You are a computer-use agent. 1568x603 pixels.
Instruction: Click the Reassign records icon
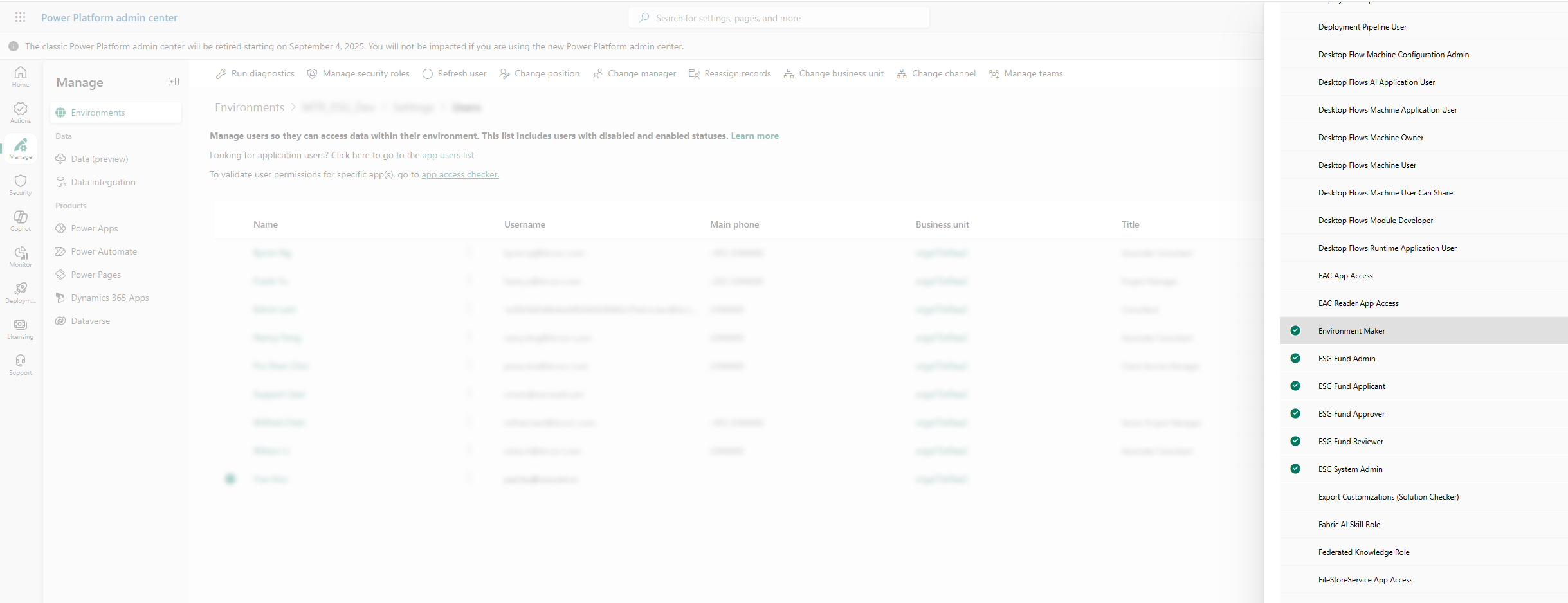click(694, 74)
